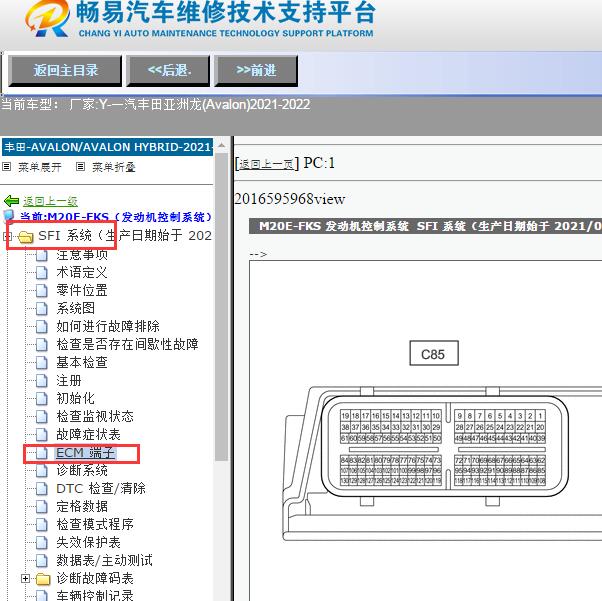
Task: Go back with <<后退 button
Action: click(x=168, y=71)
